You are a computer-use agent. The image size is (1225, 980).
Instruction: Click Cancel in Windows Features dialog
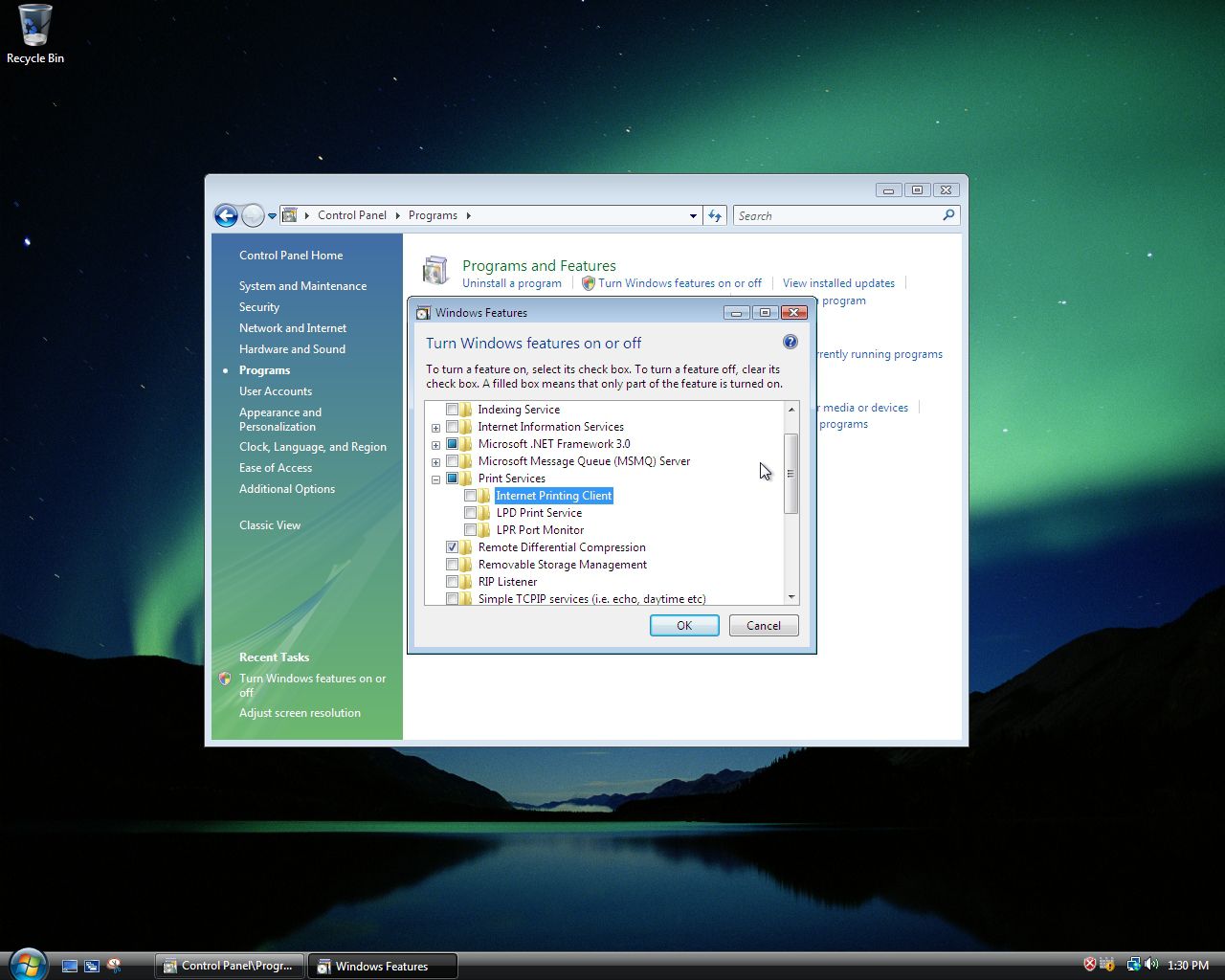(764, 625)
